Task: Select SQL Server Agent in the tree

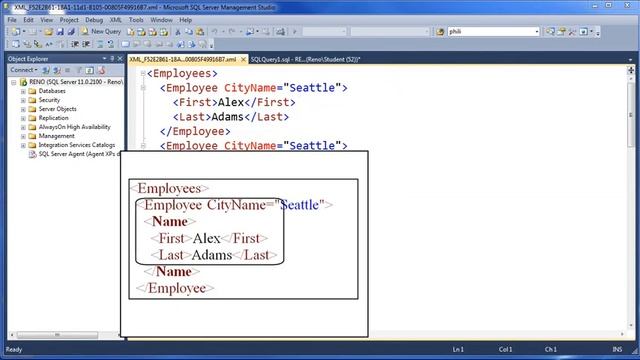Action: pos(74,154)
